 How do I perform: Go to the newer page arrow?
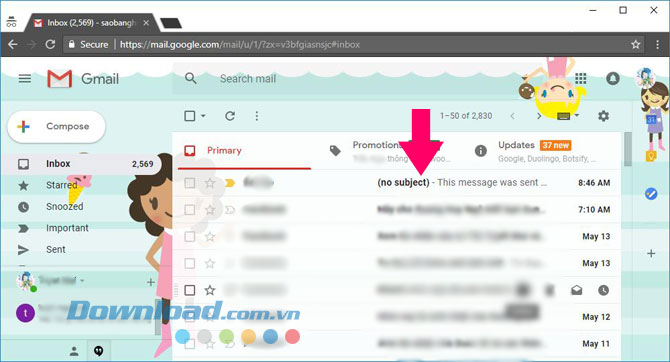point(512,116)
